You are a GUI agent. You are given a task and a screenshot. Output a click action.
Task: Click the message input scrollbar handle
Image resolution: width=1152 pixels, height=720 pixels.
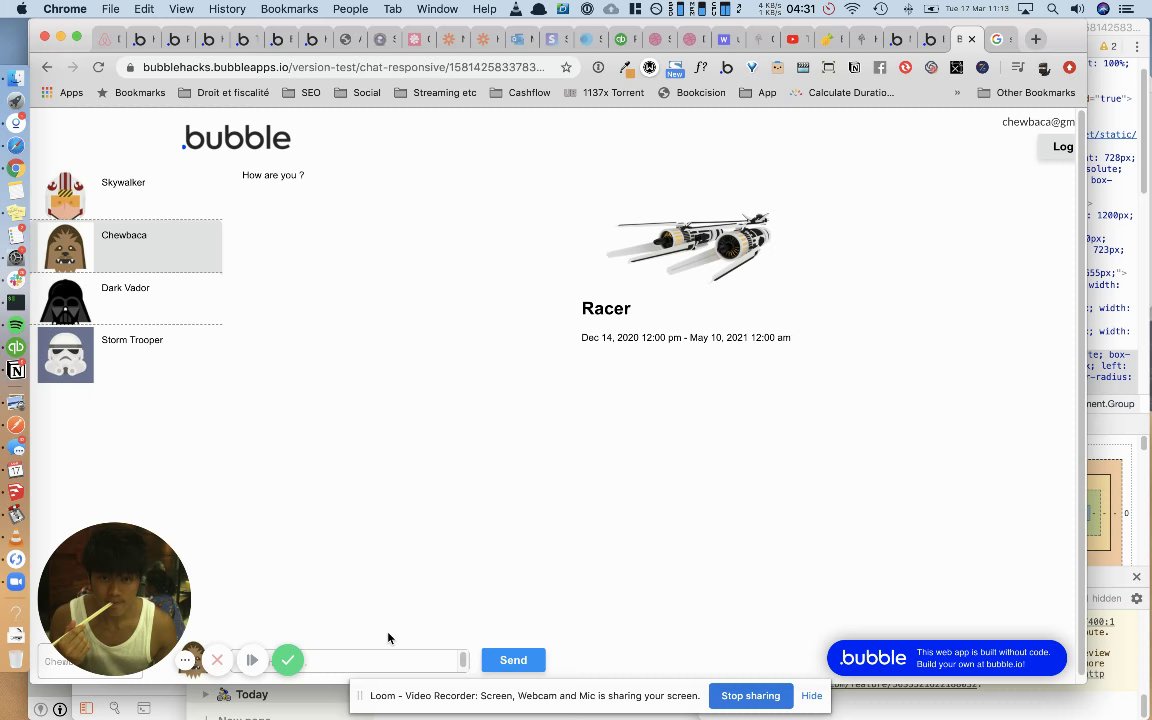pyautogui.click(x=463, y=659)
